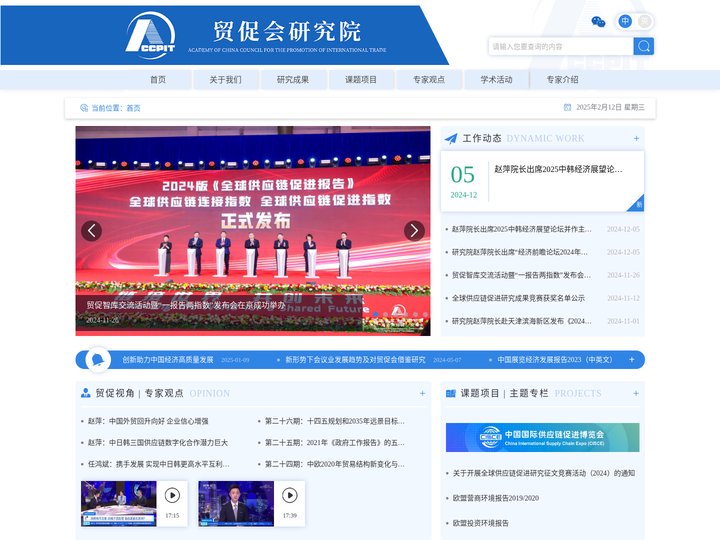
Task: Open the 专家介绍 menu item
Action: pos(562,79)
